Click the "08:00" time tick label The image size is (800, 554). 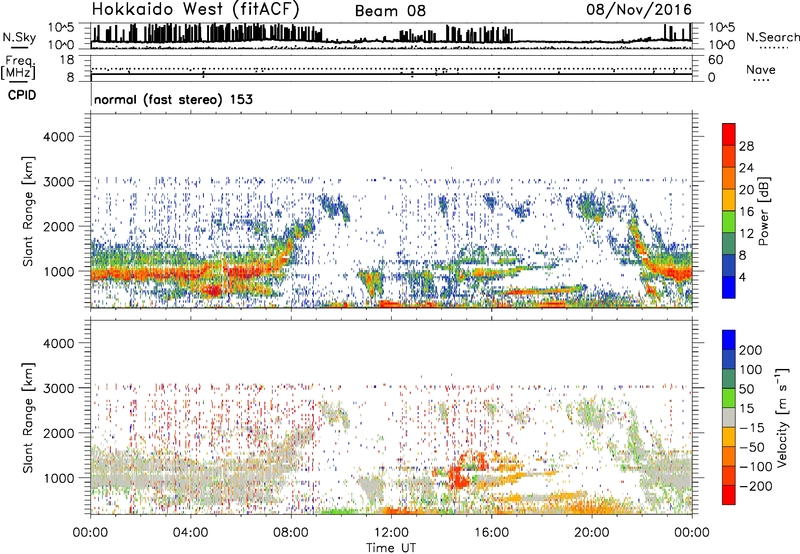(290, 533)
